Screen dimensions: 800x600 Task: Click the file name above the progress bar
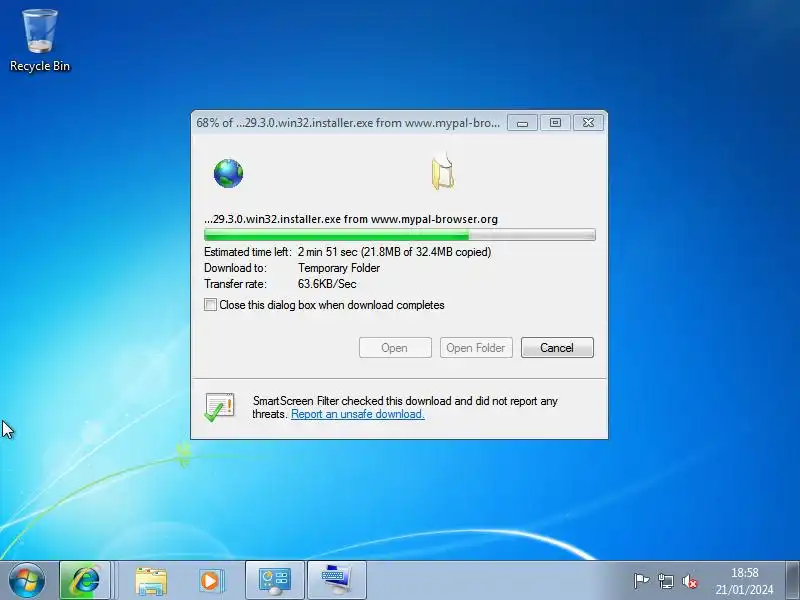[x=351, y=219]
